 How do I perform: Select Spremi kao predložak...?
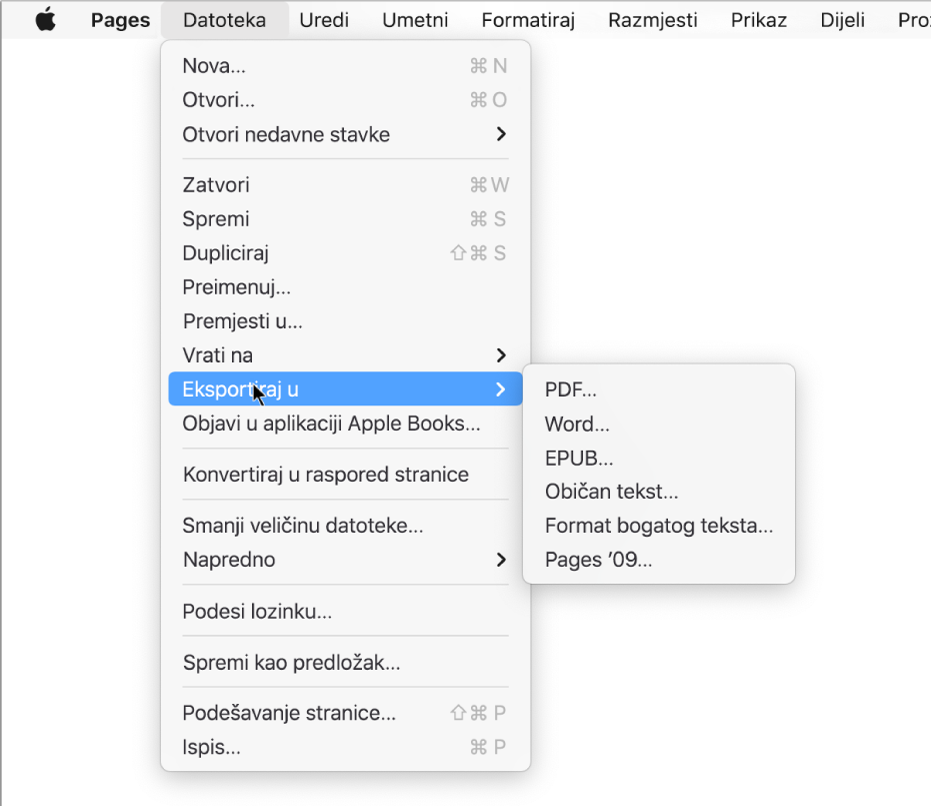click(346, 662)
